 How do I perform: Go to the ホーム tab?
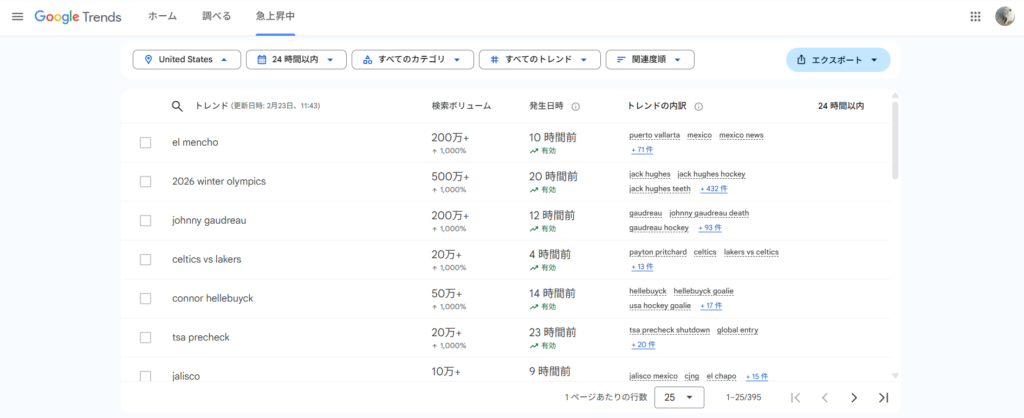tap(161, 17)
